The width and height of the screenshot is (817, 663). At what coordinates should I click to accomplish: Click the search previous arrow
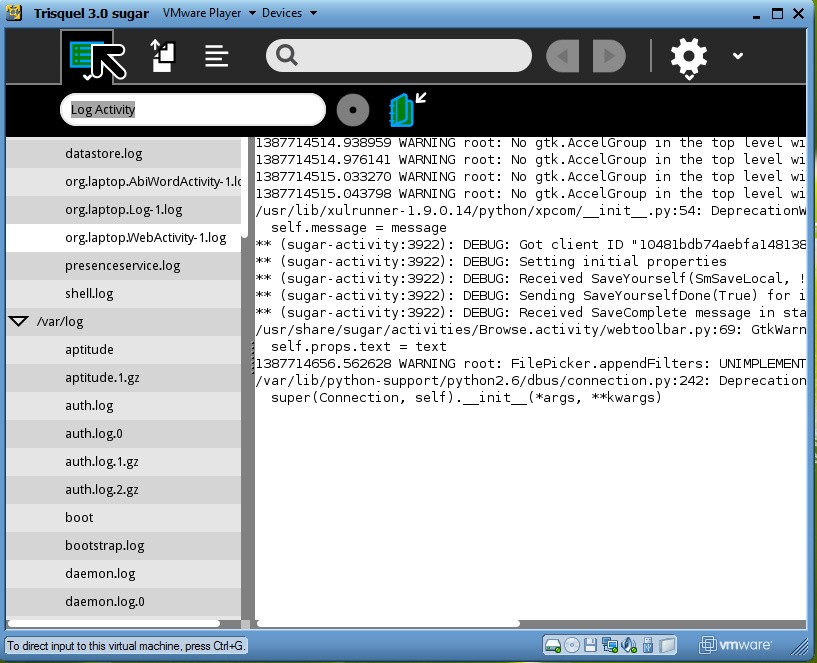click(563, 56)
